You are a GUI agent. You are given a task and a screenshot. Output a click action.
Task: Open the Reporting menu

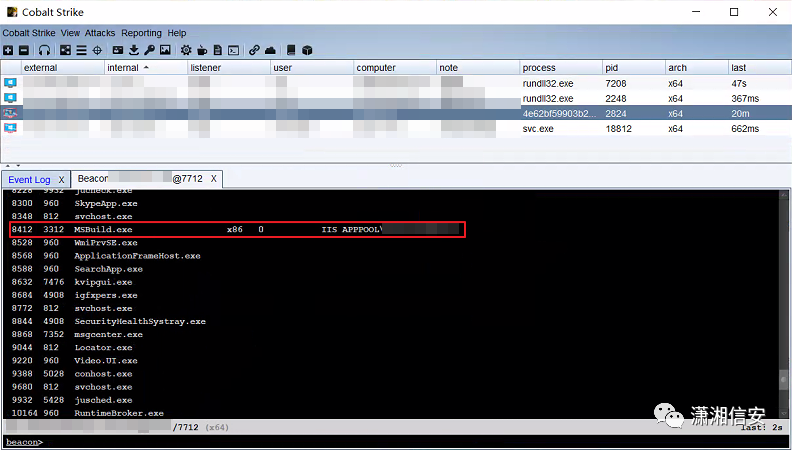(141, 33)
